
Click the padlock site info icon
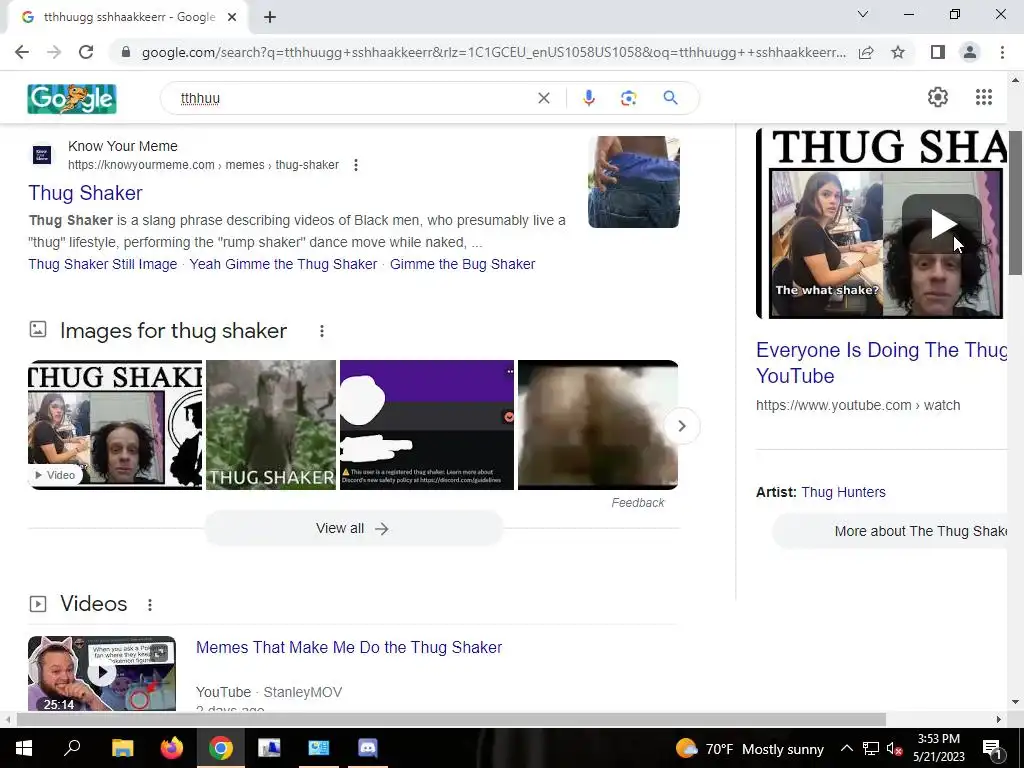(x=126, y=52)
